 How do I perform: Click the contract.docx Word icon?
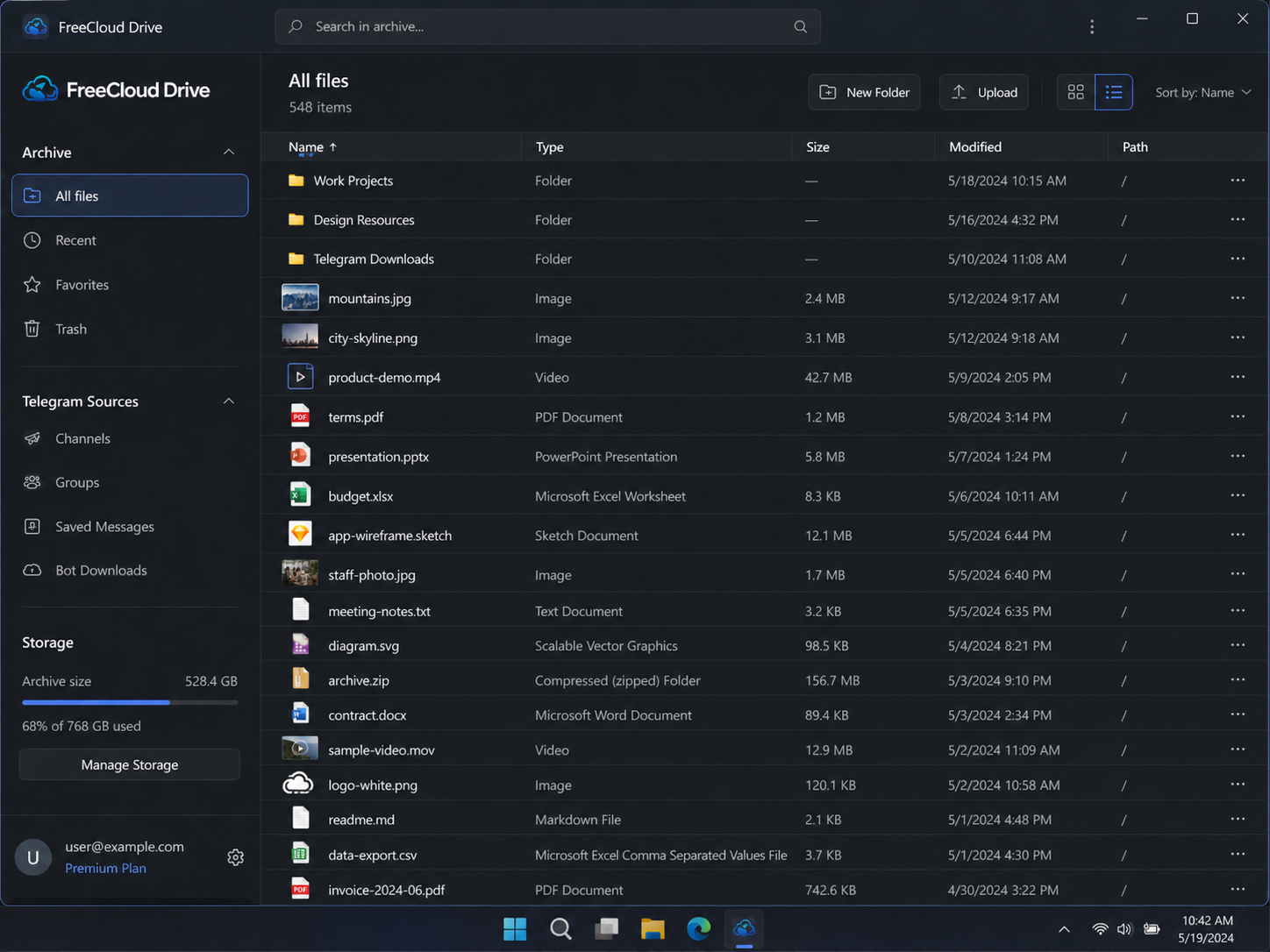(300, 714)
